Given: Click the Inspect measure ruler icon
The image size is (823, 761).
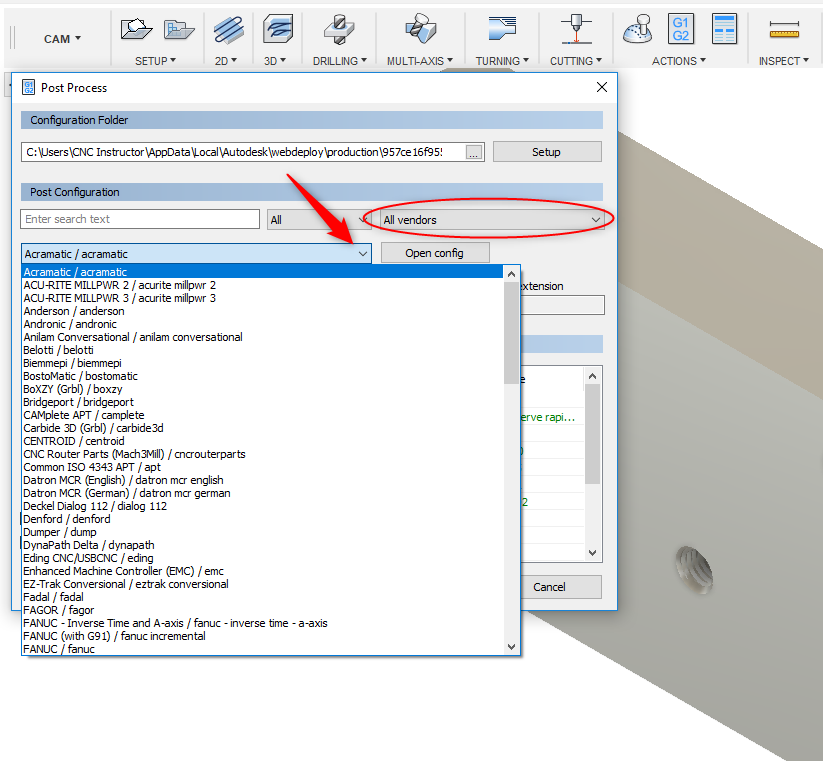Looking at the screenshot, I should (784, 30).
